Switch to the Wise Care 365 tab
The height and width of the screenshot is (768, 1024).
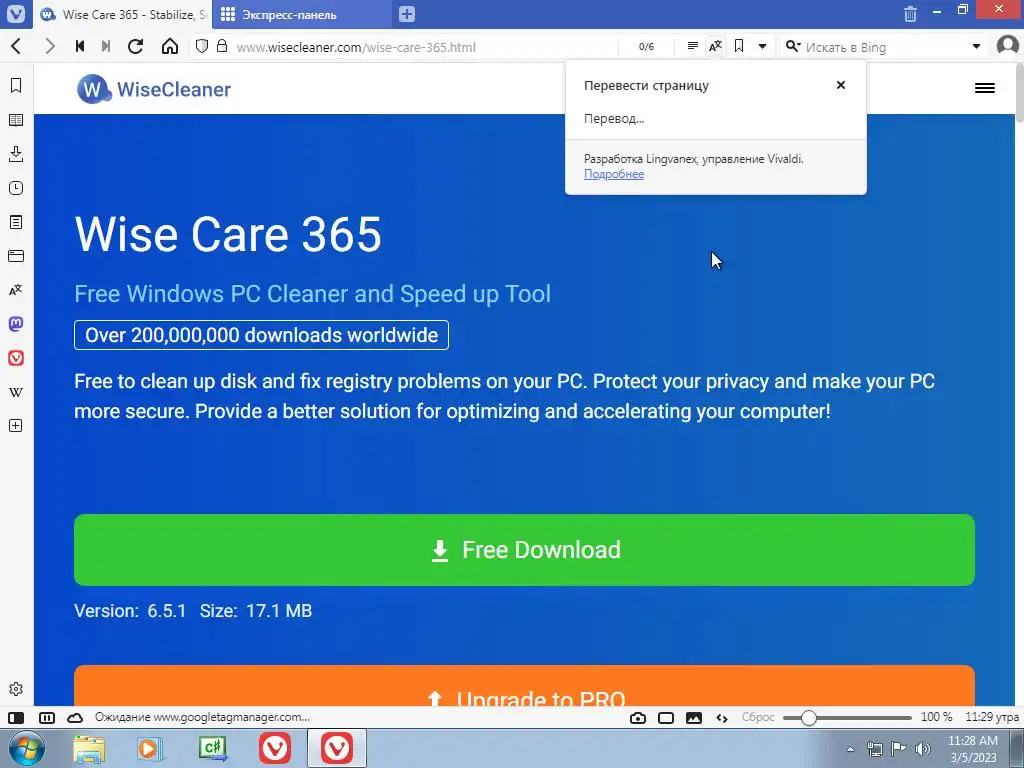tap(123, 14)
